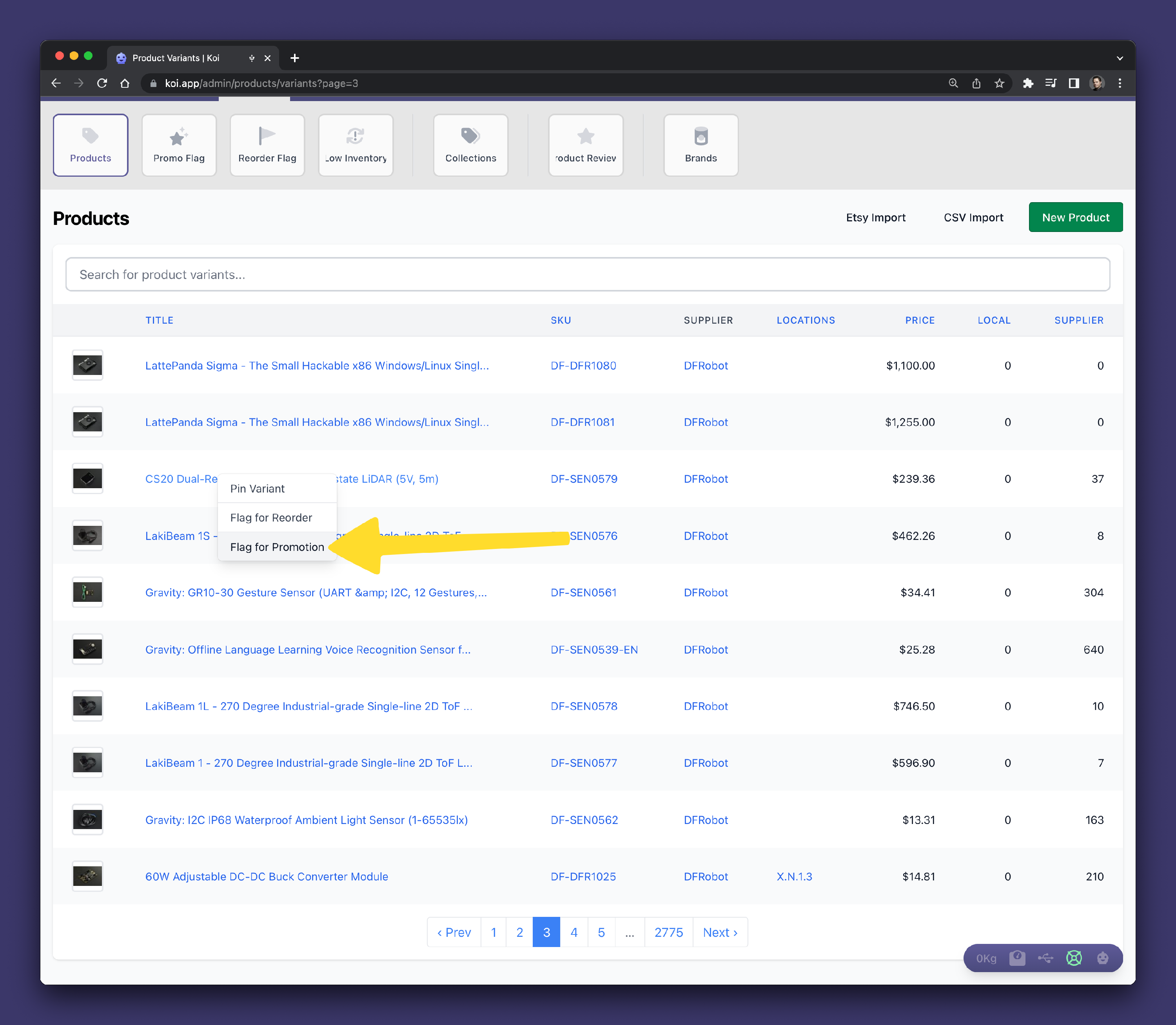This screenshot has width=1176, height=1025.
Task: Click the green lifebuoy icon
Action: pyautogui.click(x=1074, y=958)
